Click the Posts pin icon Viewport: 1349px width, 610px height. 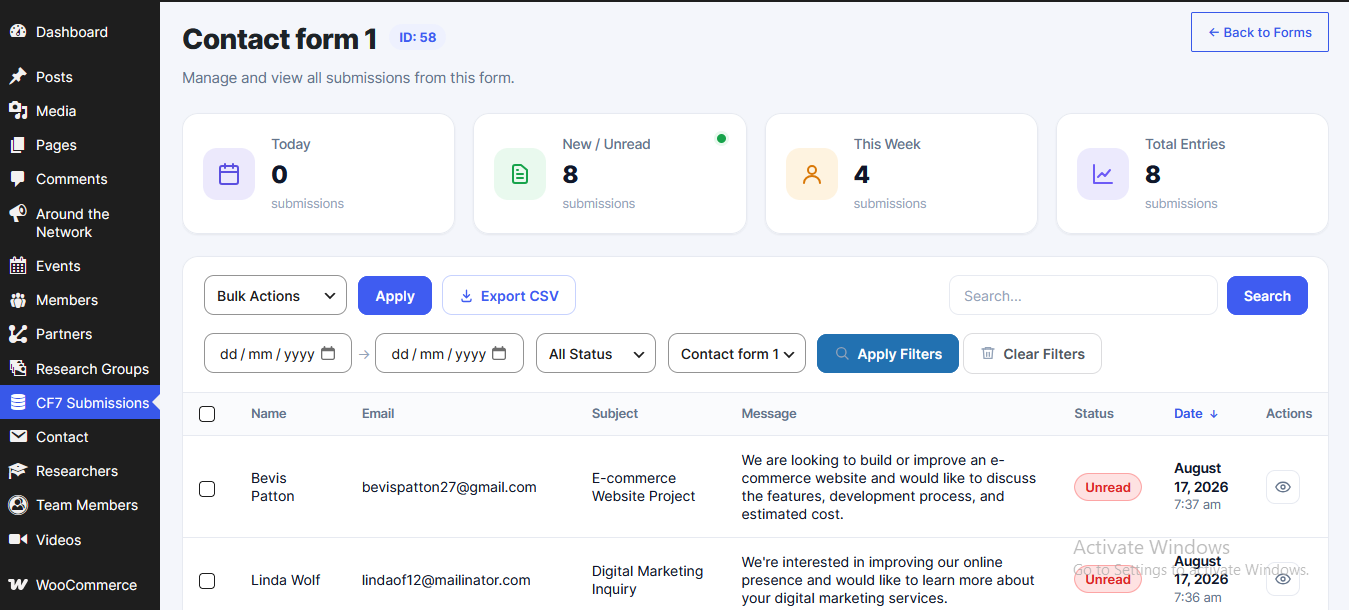pyautogui.click(x=18, y=77)
